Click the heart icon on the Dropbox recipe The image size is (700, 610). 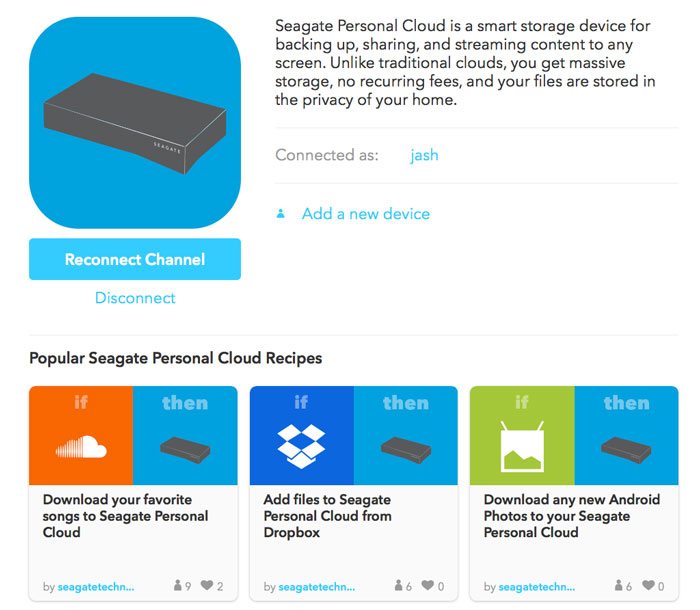[427, 587]
